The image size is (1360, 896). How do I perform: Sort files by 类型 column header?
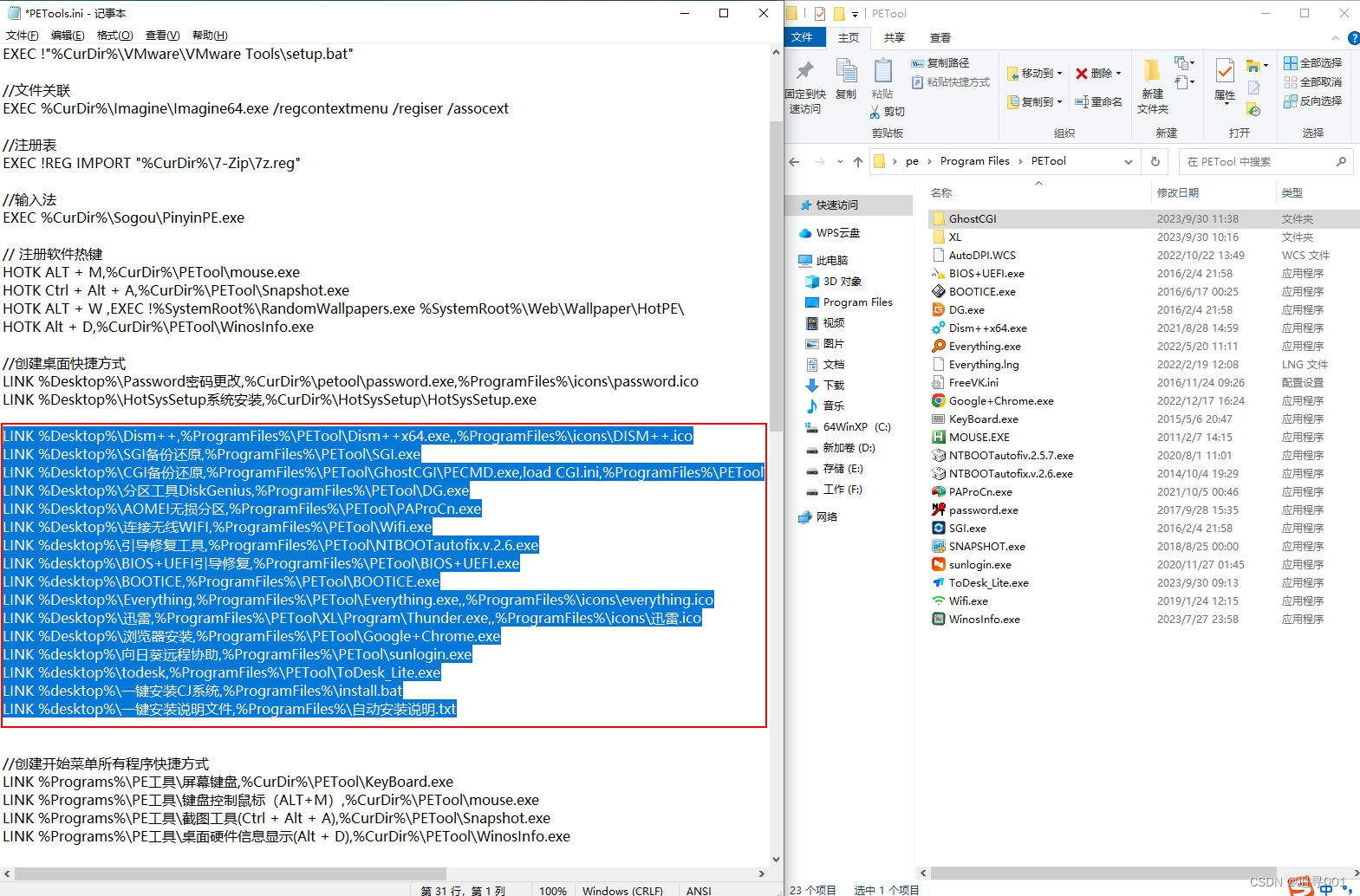[1292, 193]
